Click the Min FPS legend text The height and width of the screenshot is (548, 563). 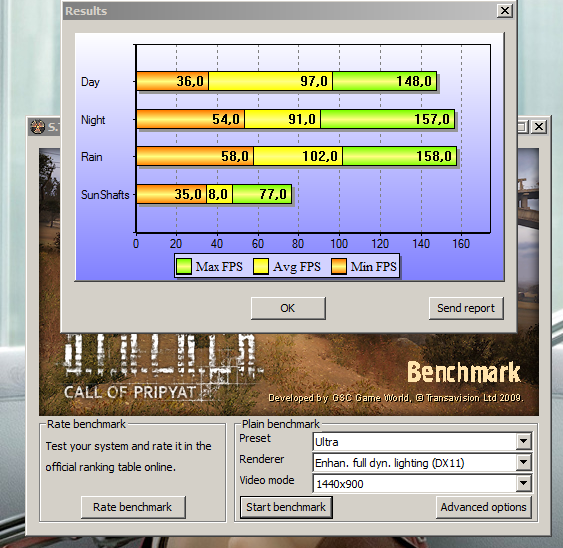(373, 267)
